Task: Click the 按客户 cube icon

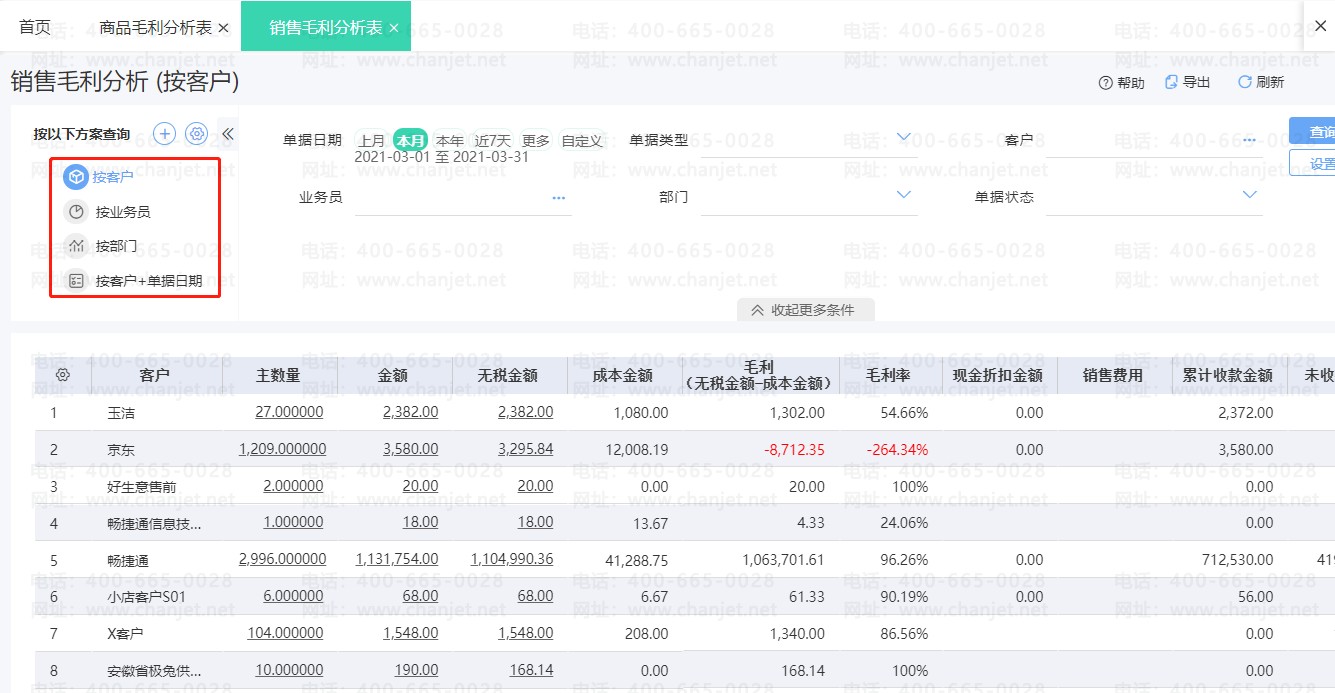Action: pyautogui.click(x=76, y=177)
